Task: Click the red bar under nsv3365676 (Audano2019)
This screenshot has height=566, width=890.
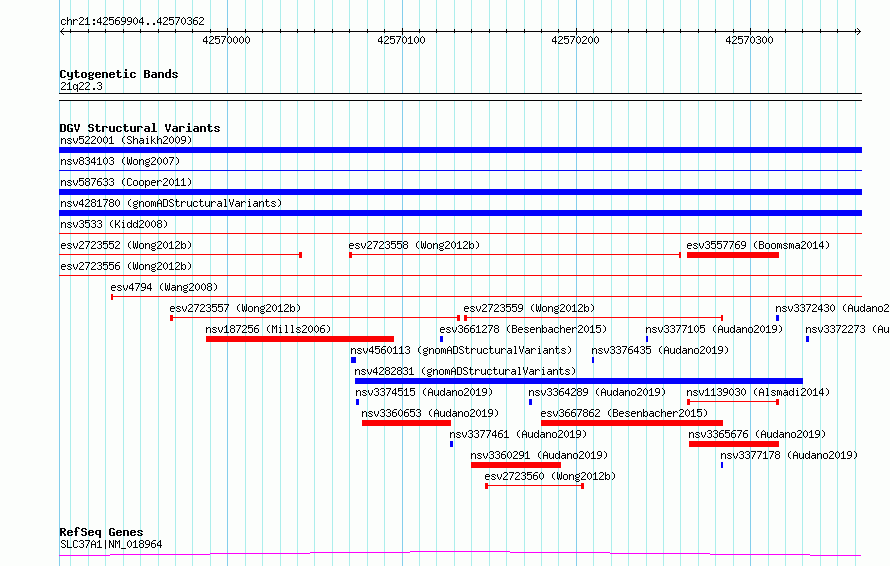Action: point(734,444)
